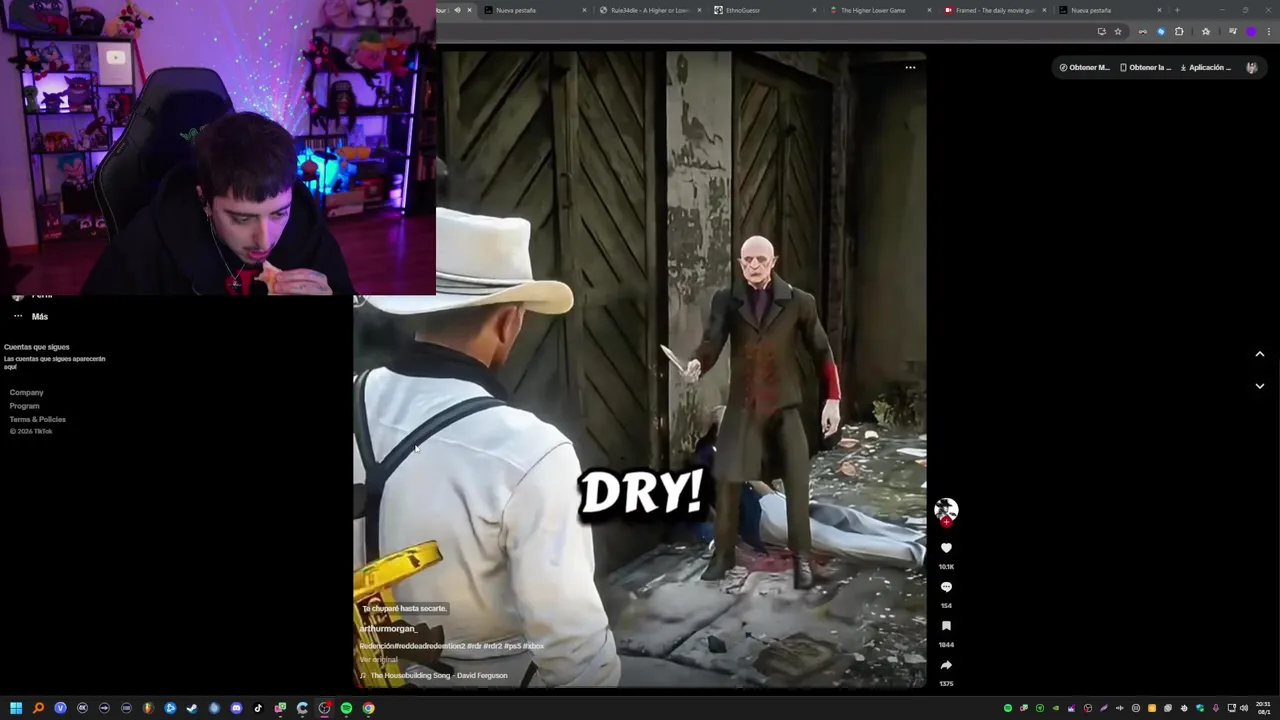Open taskbar Search magnifier
The width and height of the screenshot is (1280, 720).
click(x=38, y=708)
